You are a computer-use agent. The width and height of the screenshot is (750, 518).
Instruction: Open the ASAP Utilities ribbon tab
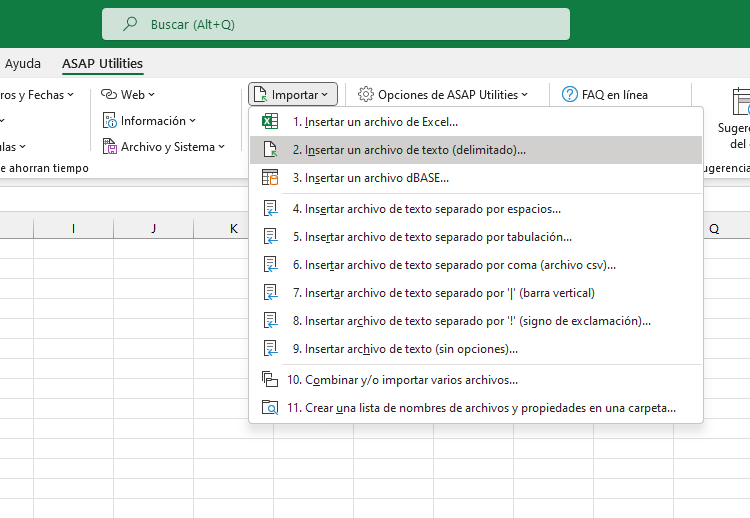click(102, 63)
